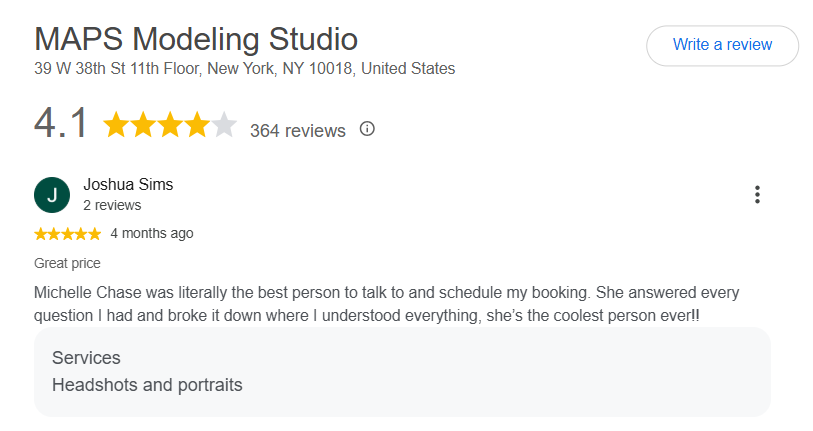813x431 pixels.
Task: Open the info icon beside 364 reviews
Action: pos(367,129)
